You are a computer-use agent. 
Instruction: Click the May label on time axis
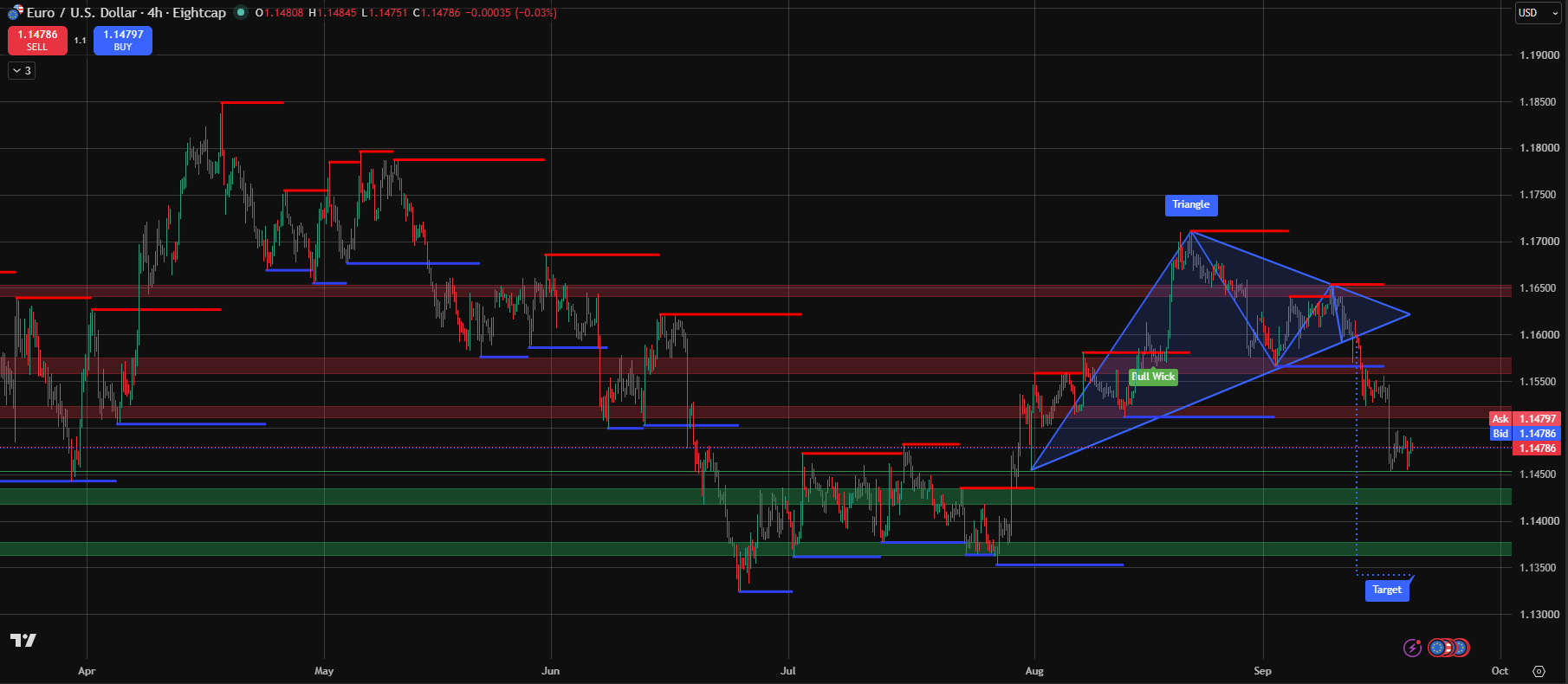coord(324,671)
